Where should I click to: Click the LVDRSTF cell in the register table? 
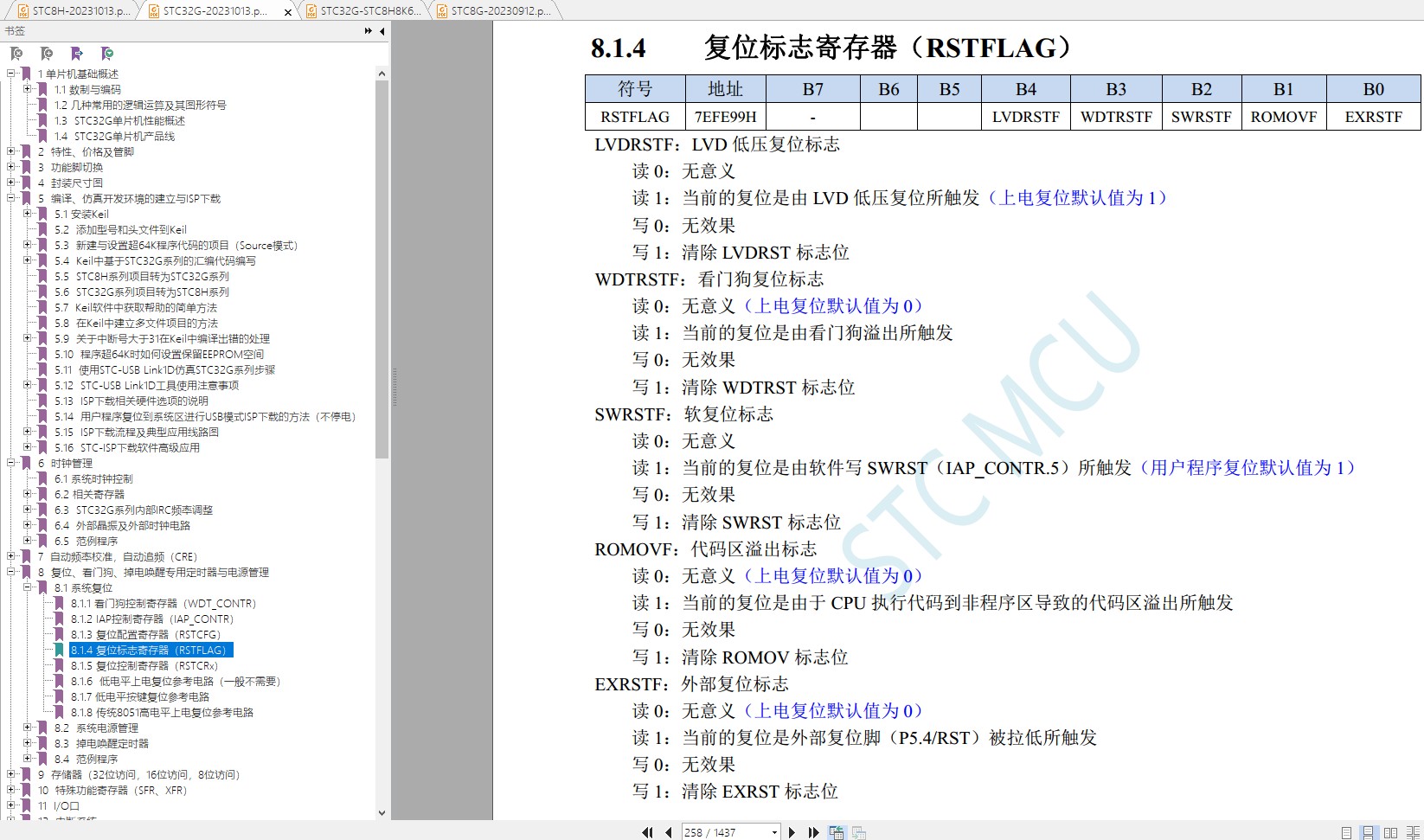[x=1025, y=117]
